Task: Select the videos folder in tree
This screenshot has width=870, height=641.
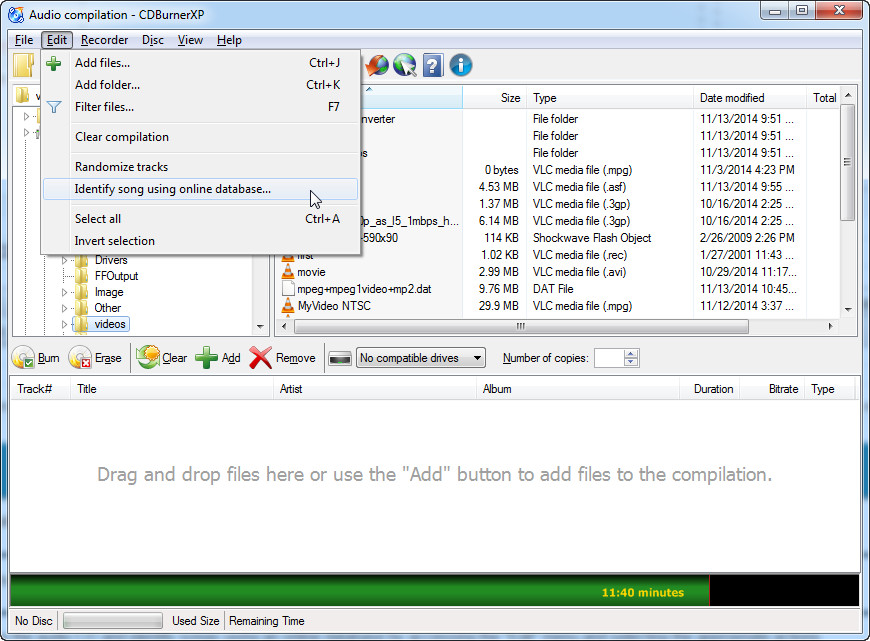Action: [110, 324]
